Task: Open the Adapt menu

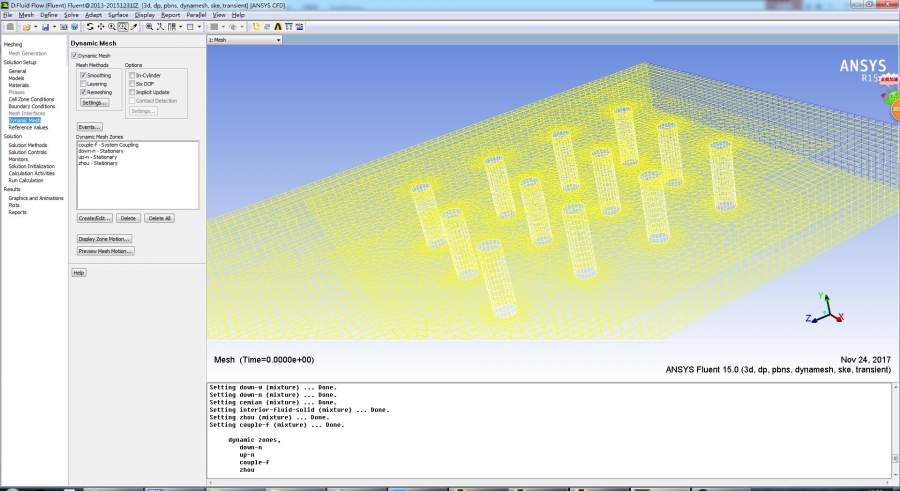Action: pyautogui.click(x=93, y=15)
